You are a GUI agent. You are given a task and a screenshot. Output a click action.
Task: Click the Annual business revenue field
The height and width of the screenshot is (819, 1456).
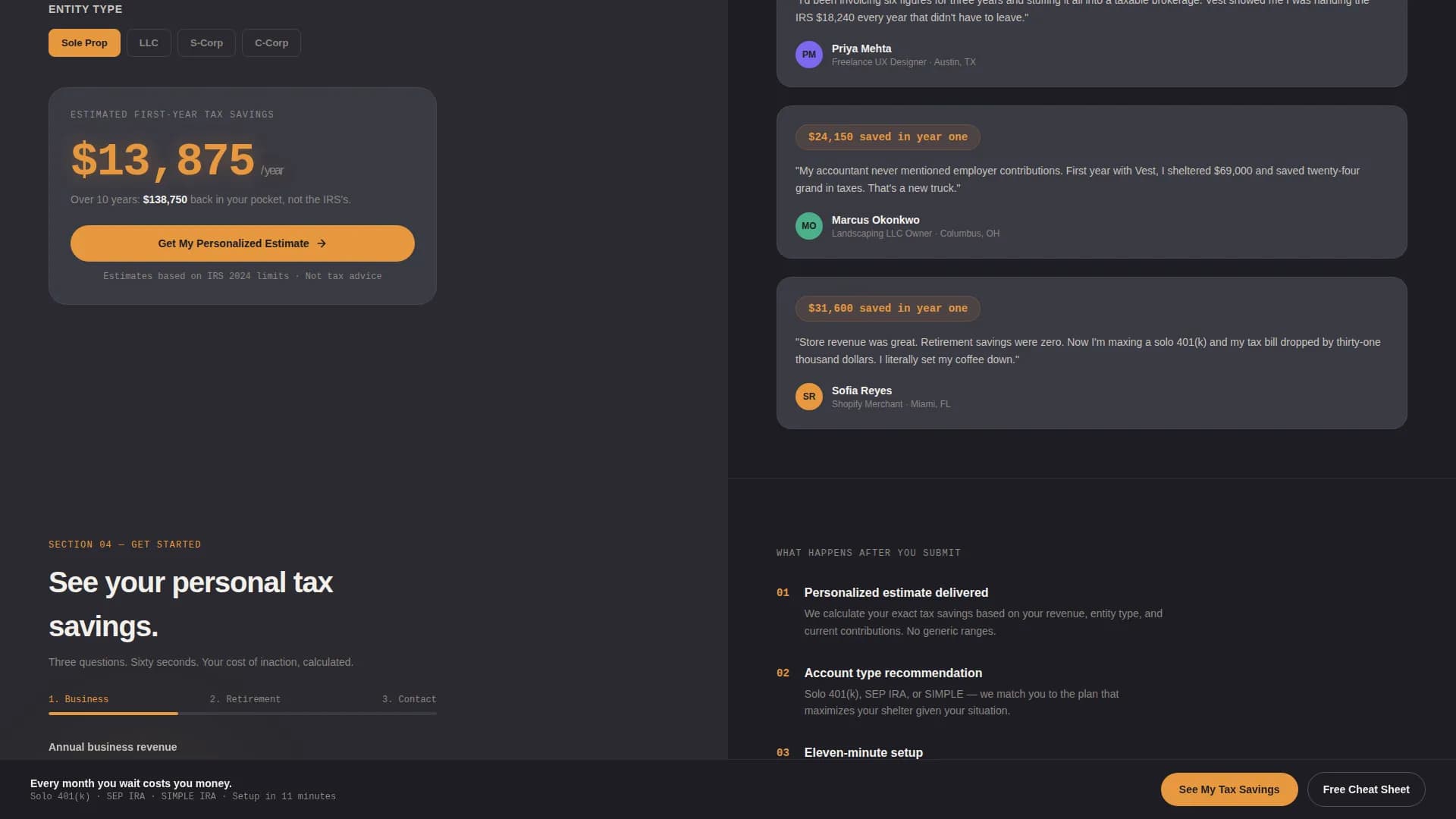[112, 747]
